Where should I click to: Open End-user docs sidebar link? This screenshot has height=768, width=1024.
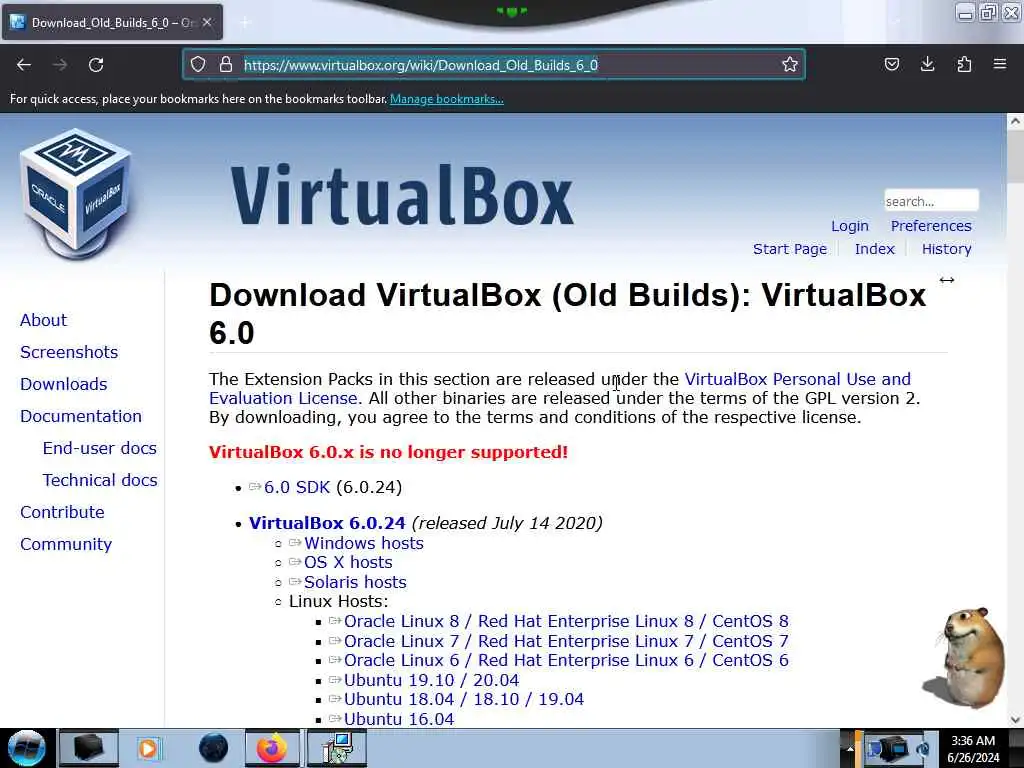pyautogui.click(x=99, y=448)
